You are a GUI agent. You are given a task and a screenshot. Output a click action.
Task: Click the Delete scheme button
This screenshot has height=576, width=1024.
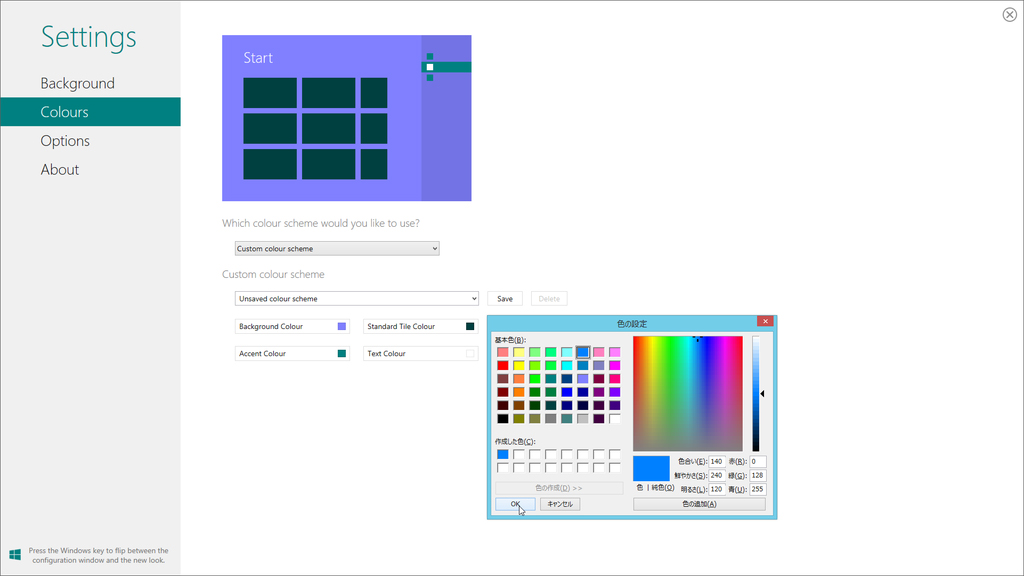tap(549, 298)
